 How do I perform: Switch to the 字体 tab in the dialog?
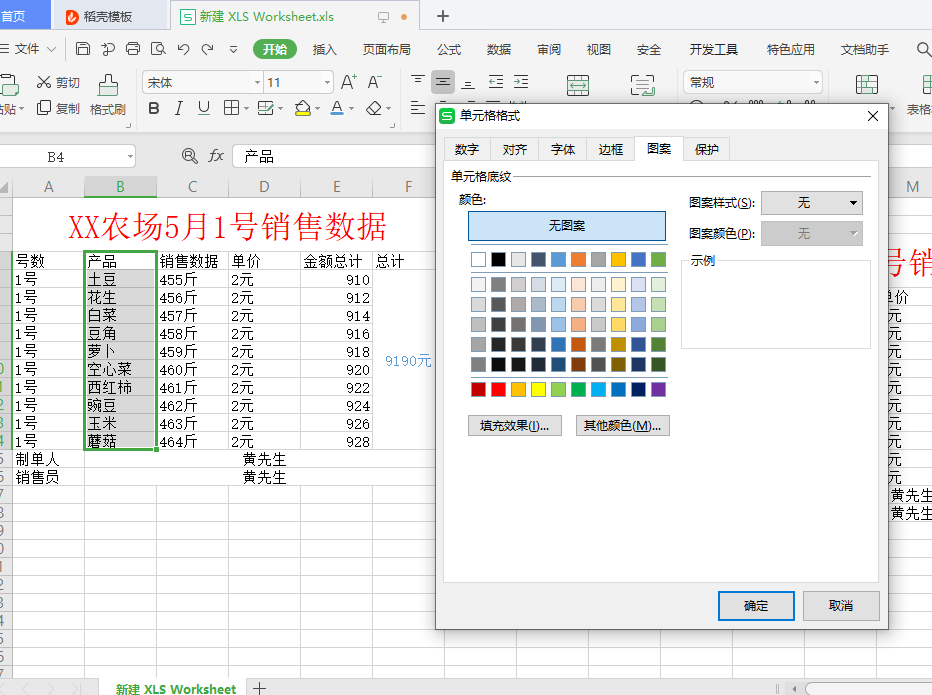562,149
